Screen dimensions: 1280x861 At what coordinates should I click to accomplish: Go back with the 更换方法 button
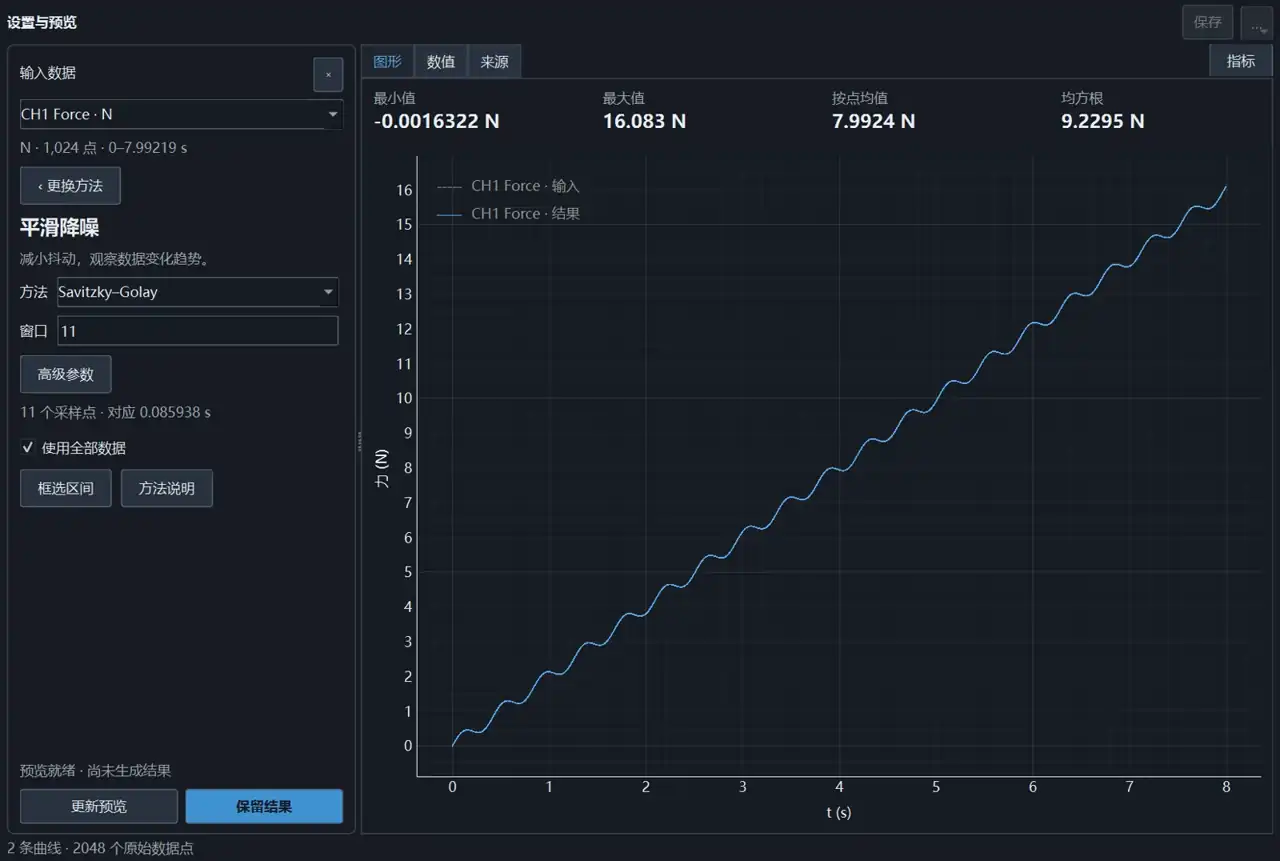(x=70, y=186)
